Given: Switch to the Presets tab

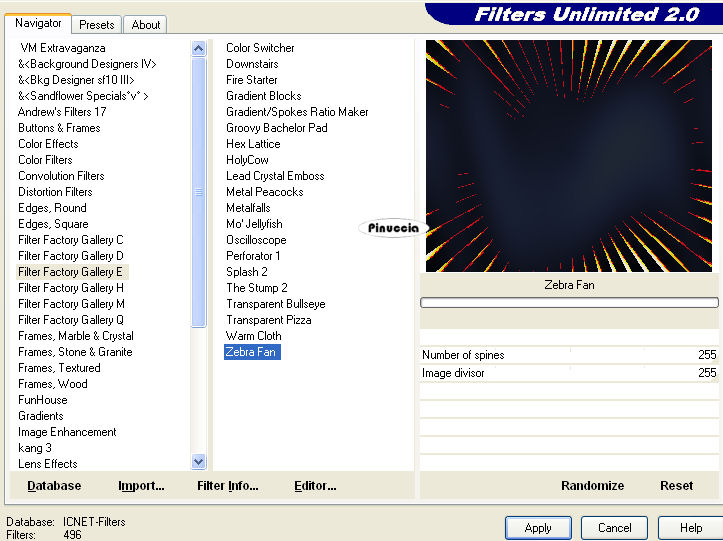Looking at the screenshot, I should point(96,25).
